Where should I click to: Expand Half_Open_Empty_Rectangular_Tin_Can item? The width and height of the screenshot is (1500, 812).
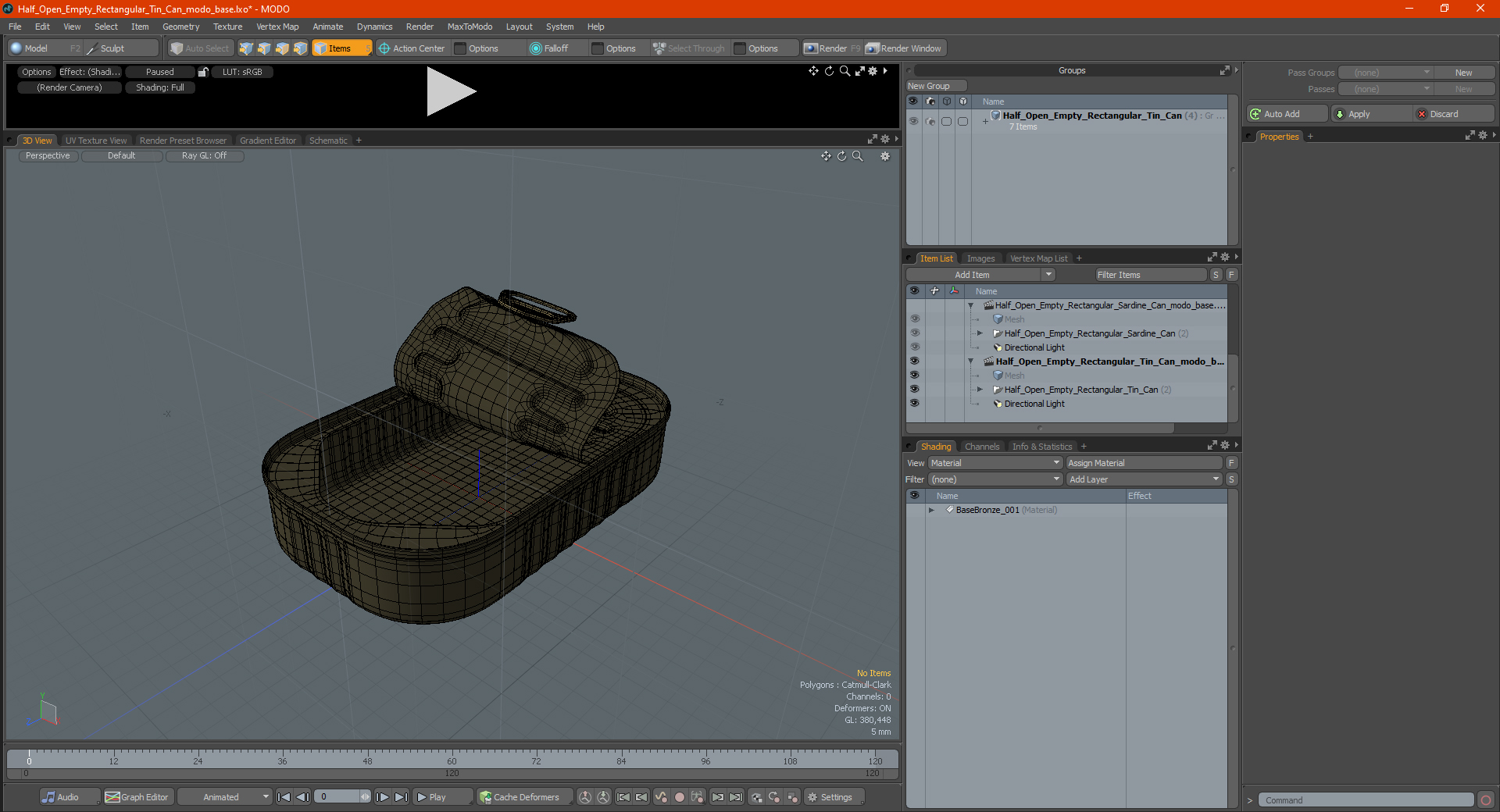[980, 390]
